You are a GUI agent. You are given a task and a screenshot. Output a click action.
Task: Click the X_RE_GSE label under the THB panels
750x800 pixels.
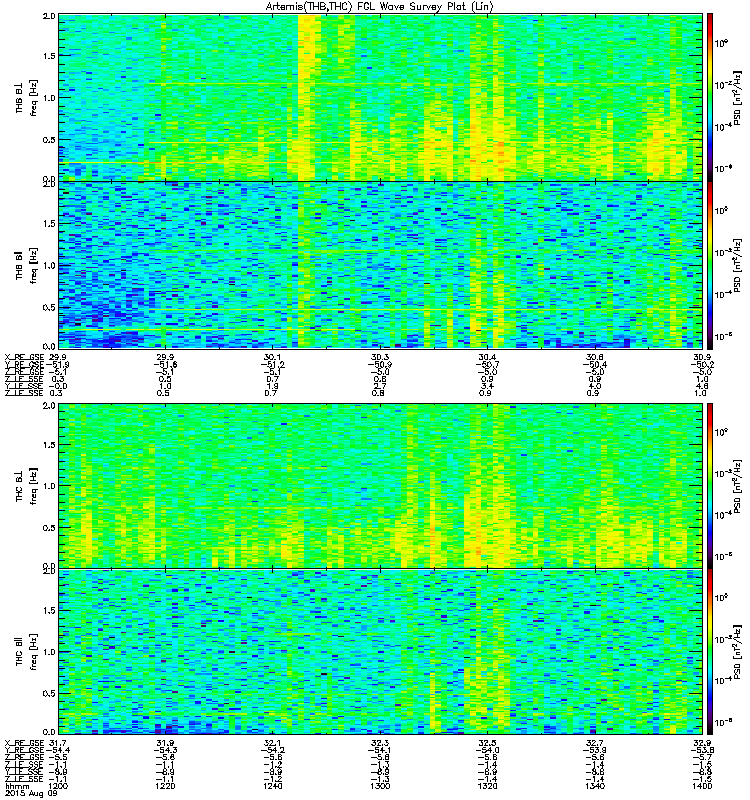[24, 357]
